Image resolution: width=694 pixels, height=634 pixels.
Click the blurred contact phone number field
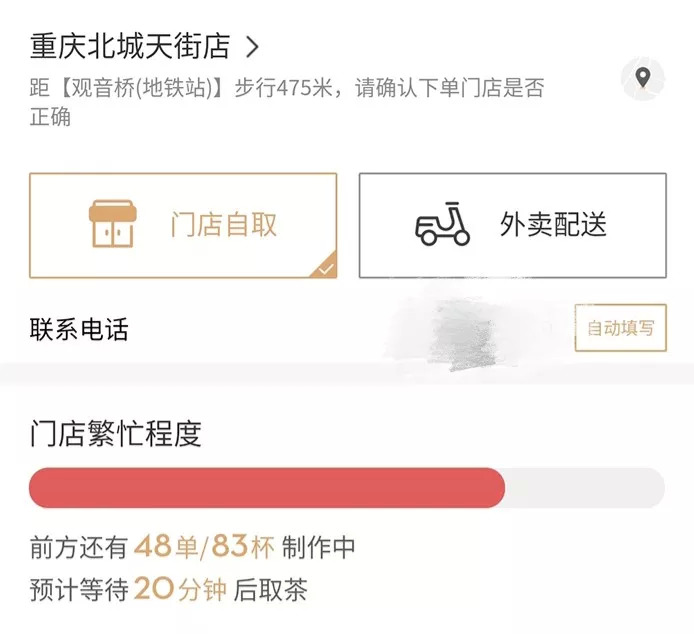[x=470, y=328]
